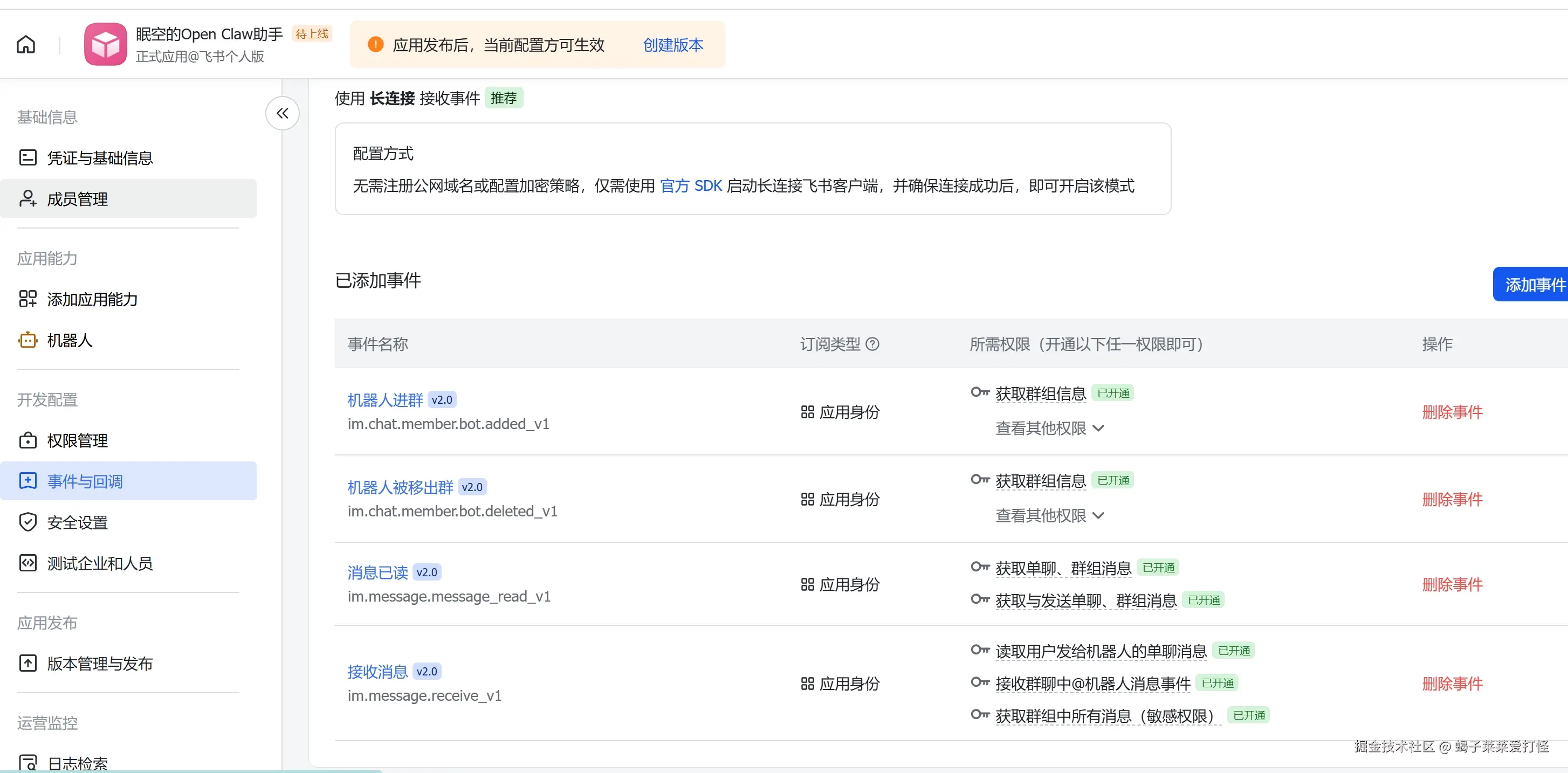Open Version Management and Release page

point(99,664)
